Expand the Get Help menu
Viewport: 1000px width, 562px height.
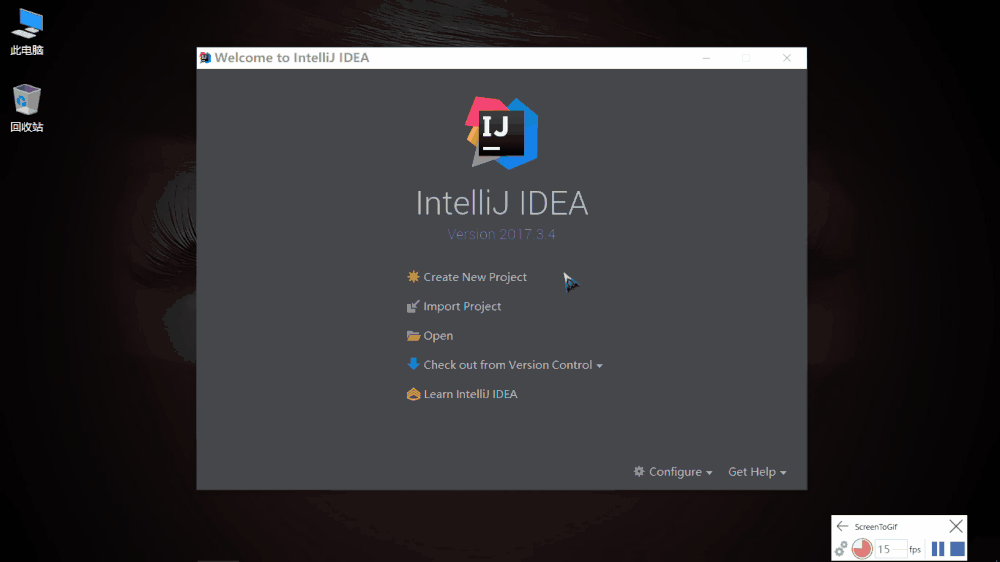pyautogui.click(x=757, y=472)
